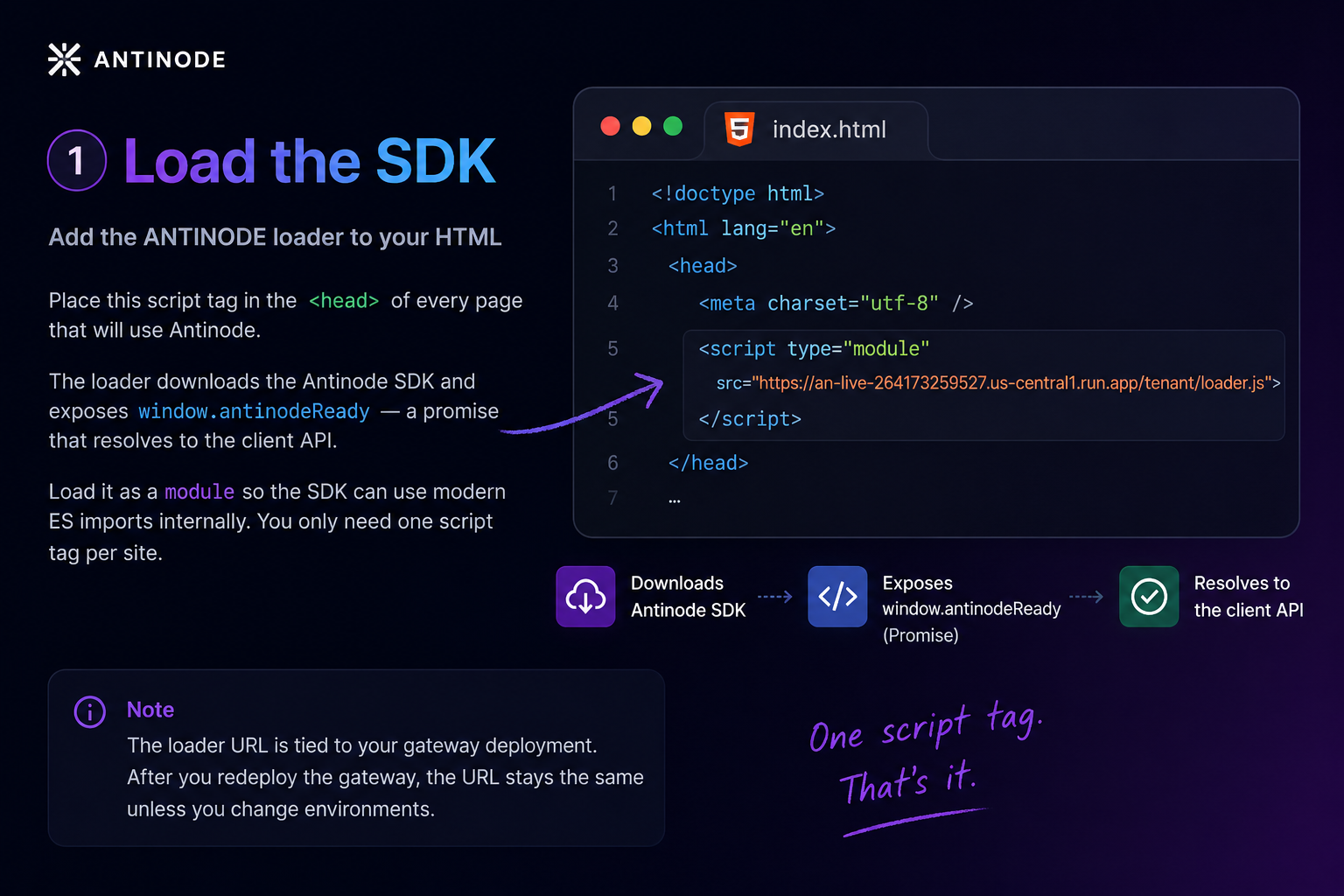Click the Antinode starburst logo icon
1344x896 pixels.
pos(64,59)
